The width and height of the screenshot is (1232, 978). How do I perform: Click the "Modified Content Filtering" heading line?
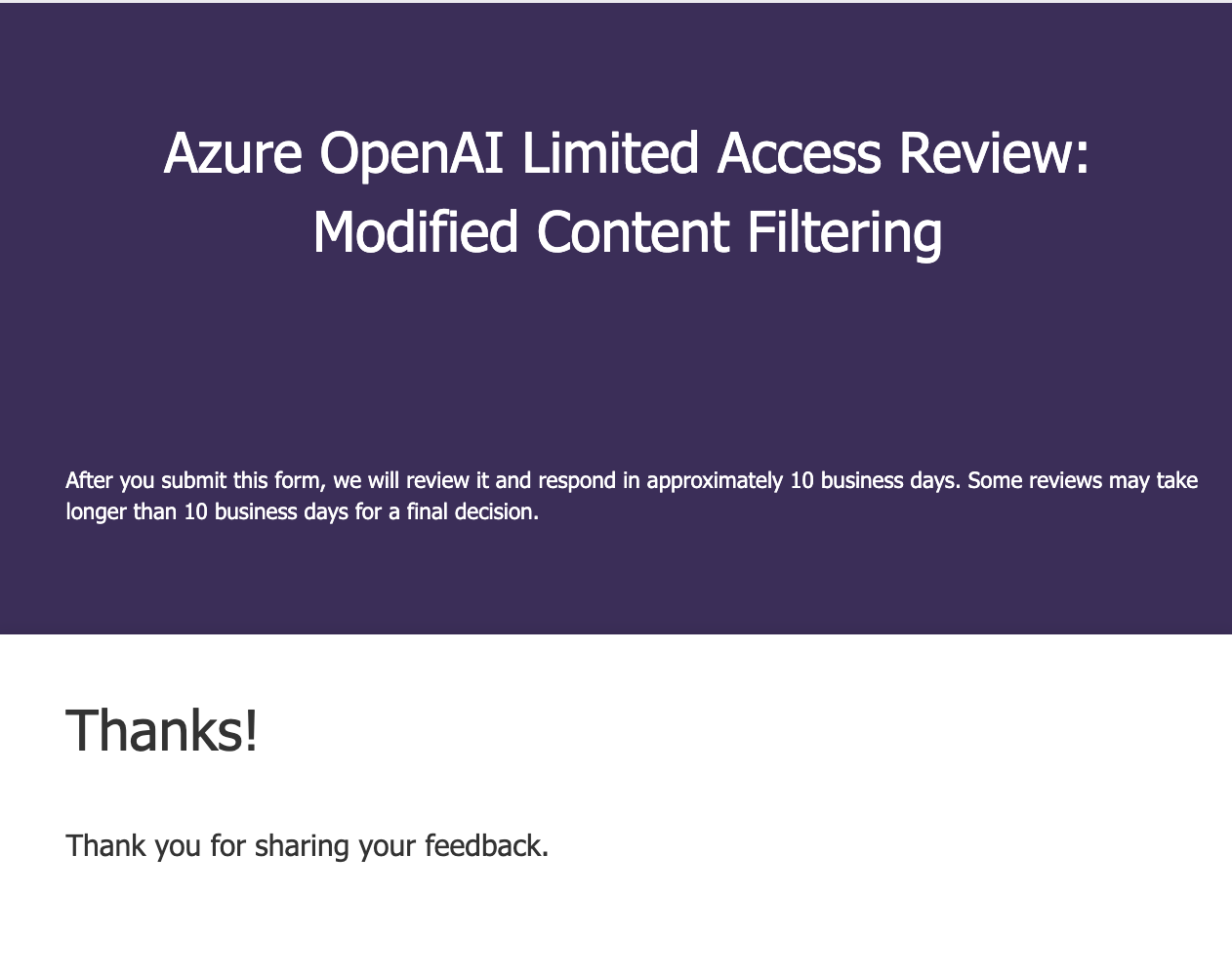click(x=627, y=232)
